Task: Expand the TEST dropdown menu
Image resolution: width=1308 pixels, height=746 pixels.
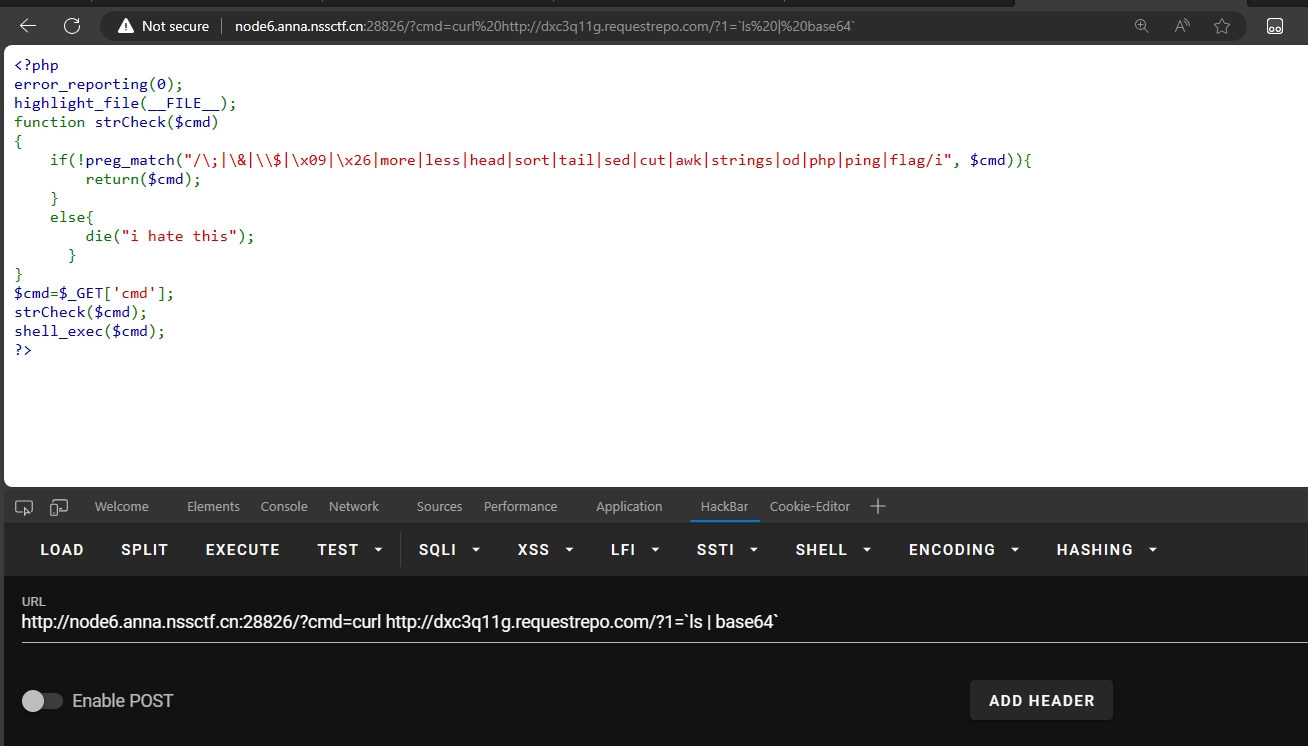Action: coord(350,550)
